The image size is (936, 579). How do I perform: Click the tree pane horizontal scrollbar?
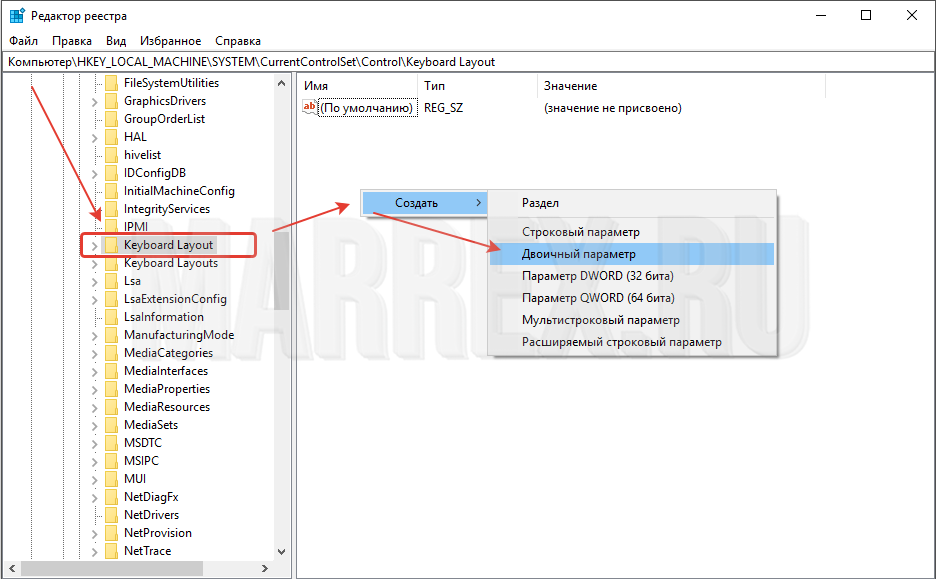[140, 569]
